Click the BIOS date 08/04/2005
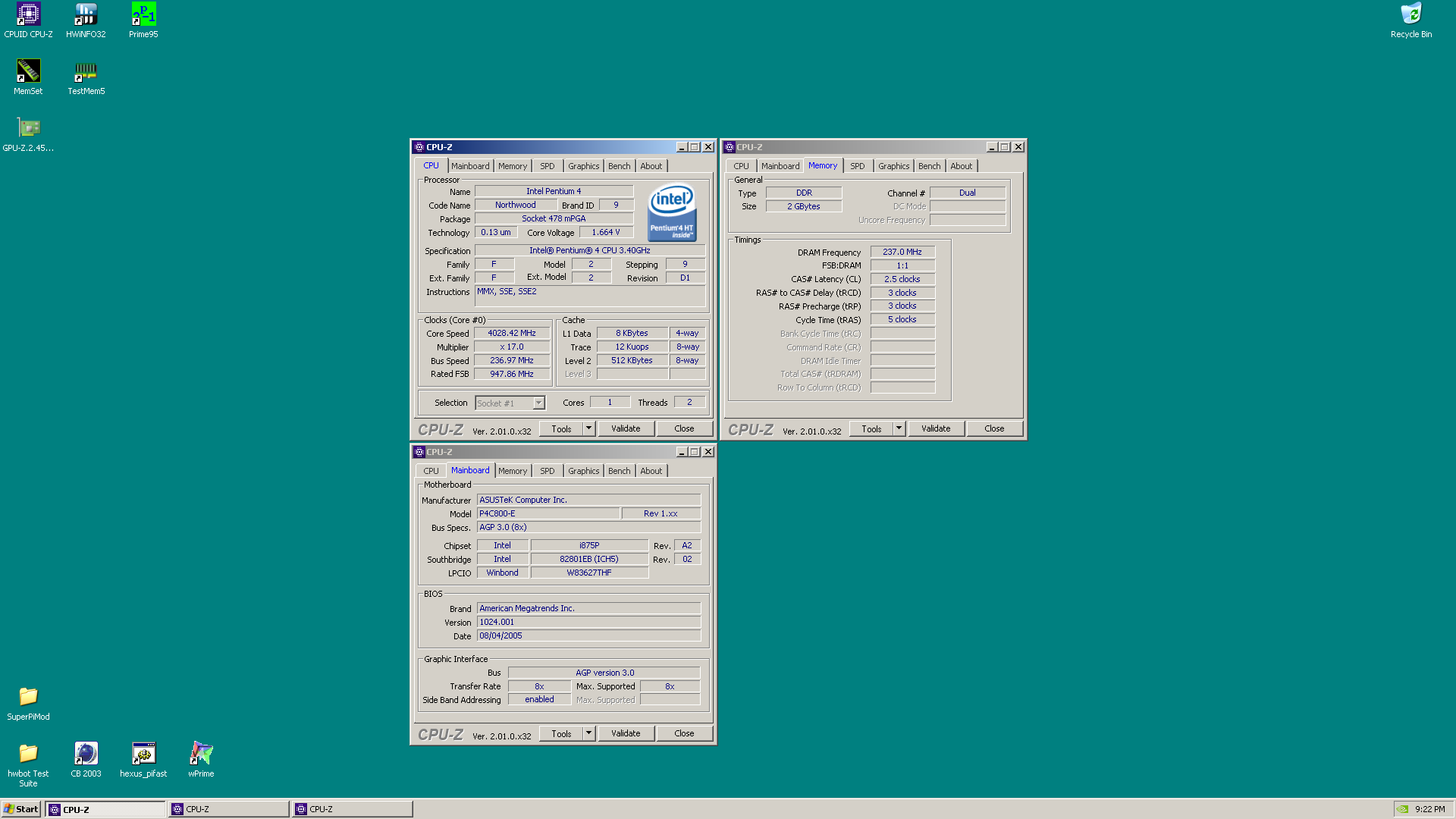 [x=588, y=635]
